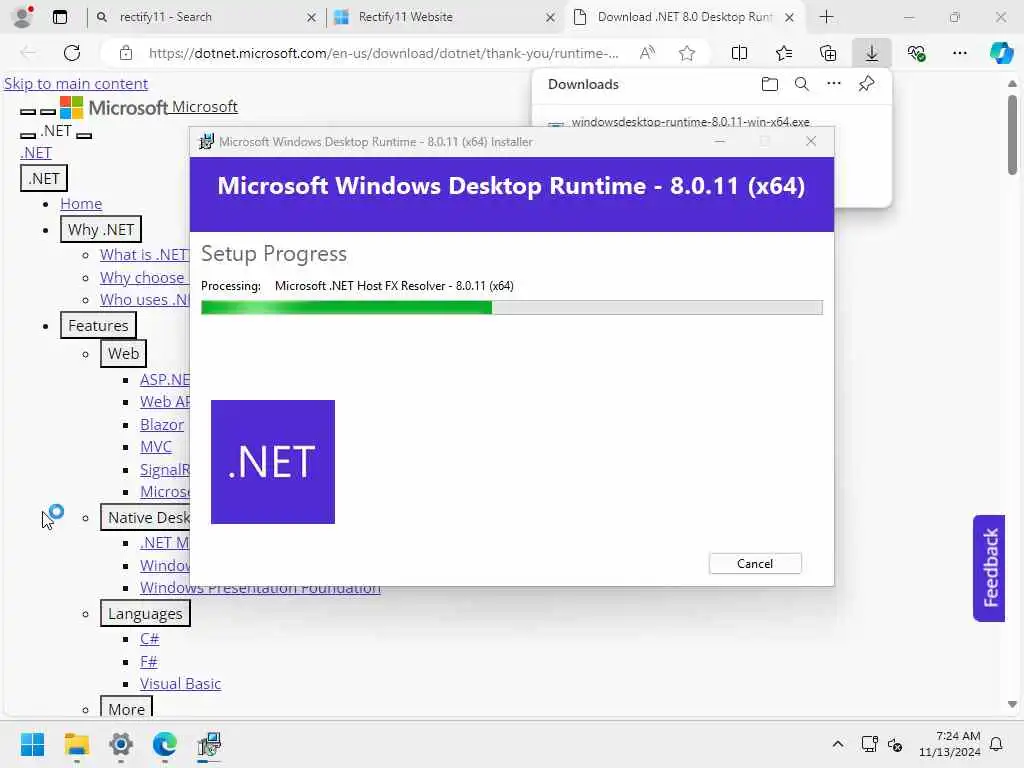Image resolution: width=1024 pixels, height=768 pixels.
Task: Click the page vertical scrollbar thumb
Action: 1012,135
